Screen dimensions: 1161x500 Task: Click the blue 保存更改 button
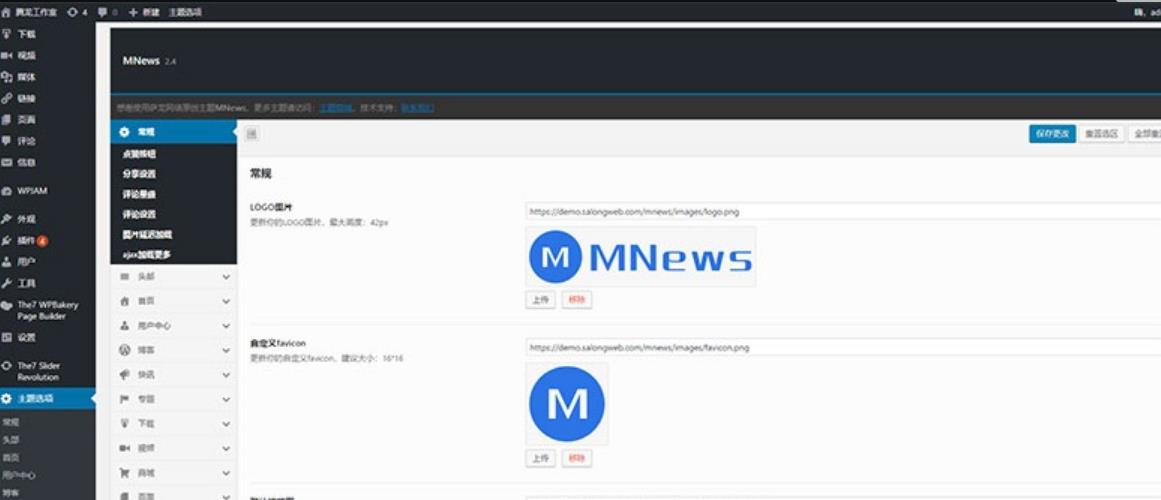1052,134
